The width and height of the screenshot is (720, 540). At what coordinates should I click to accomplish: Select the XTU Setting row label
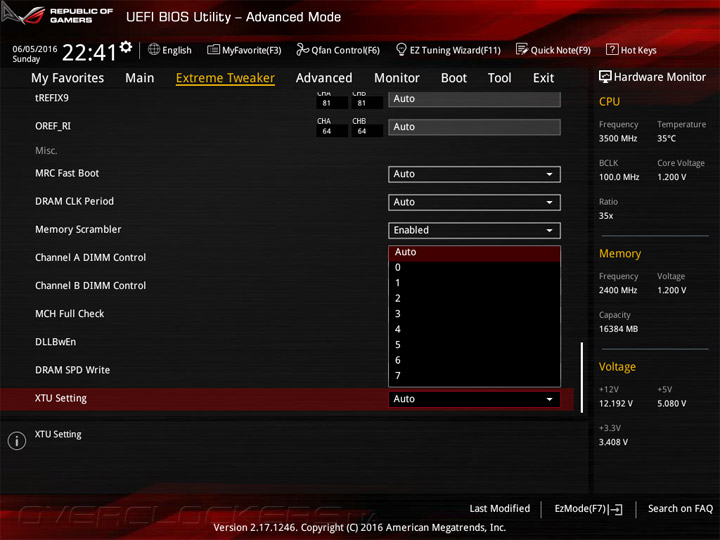[x=61, y=399]
